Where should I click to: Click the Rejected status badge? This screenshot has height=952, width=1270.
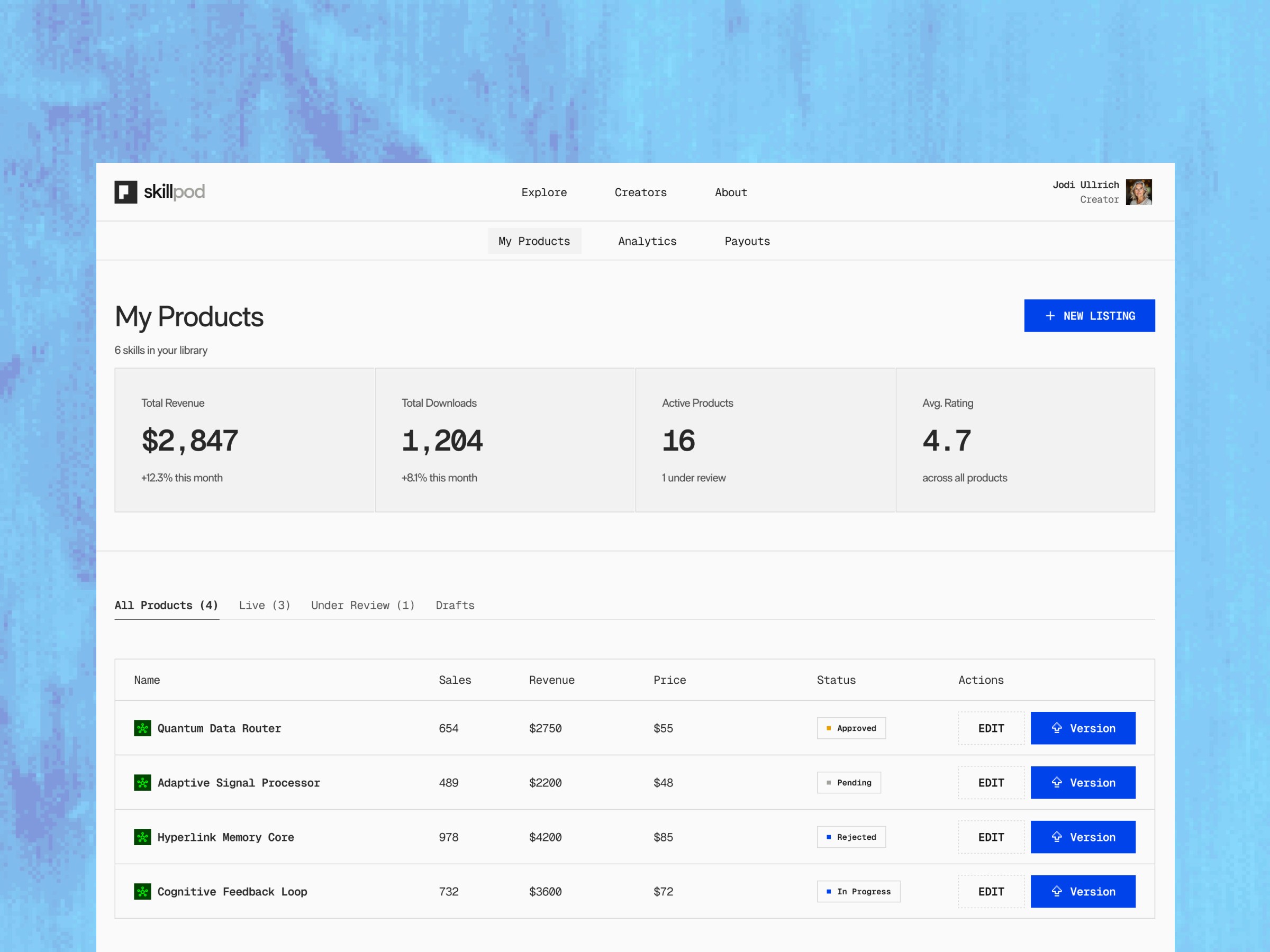coord(851,837)
